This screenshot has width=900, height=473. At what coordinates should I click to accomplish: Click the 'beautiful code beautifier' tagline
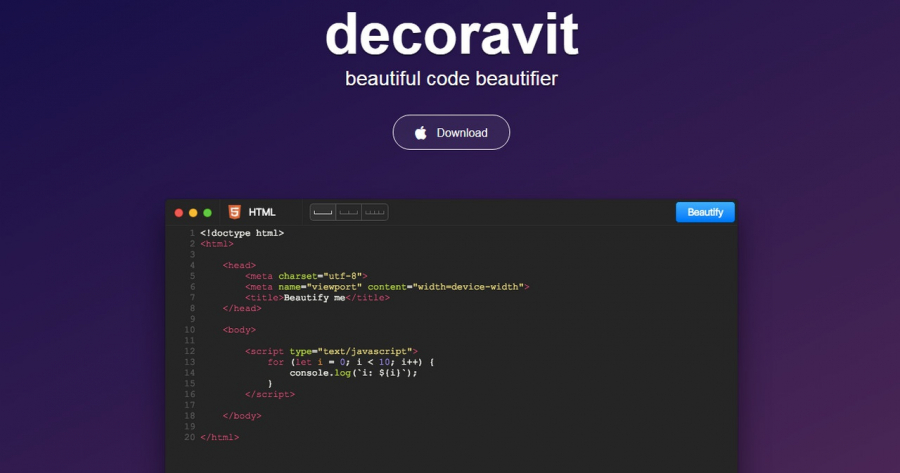(451, 79)
